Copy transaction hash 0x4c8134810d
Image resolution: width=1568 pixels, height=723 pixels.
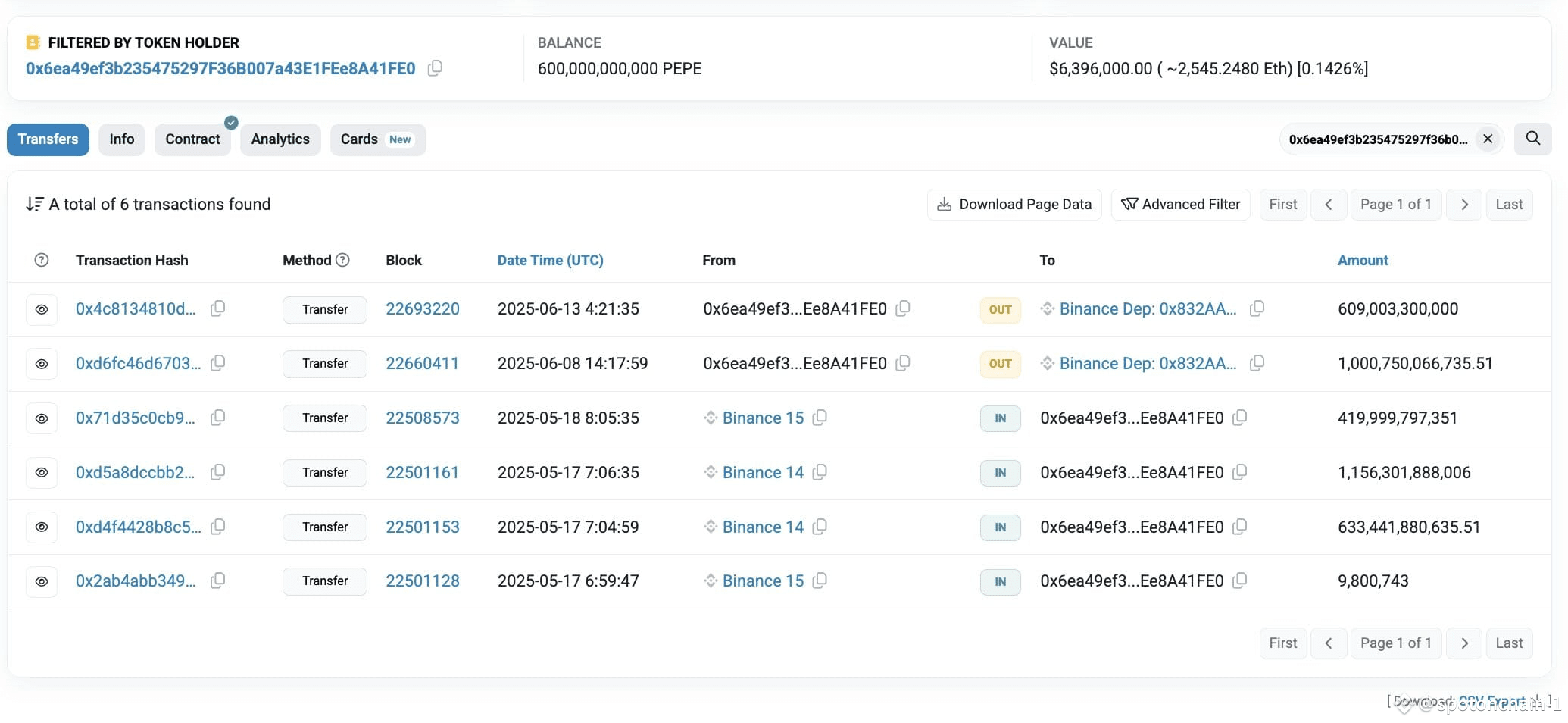[217, 308]
